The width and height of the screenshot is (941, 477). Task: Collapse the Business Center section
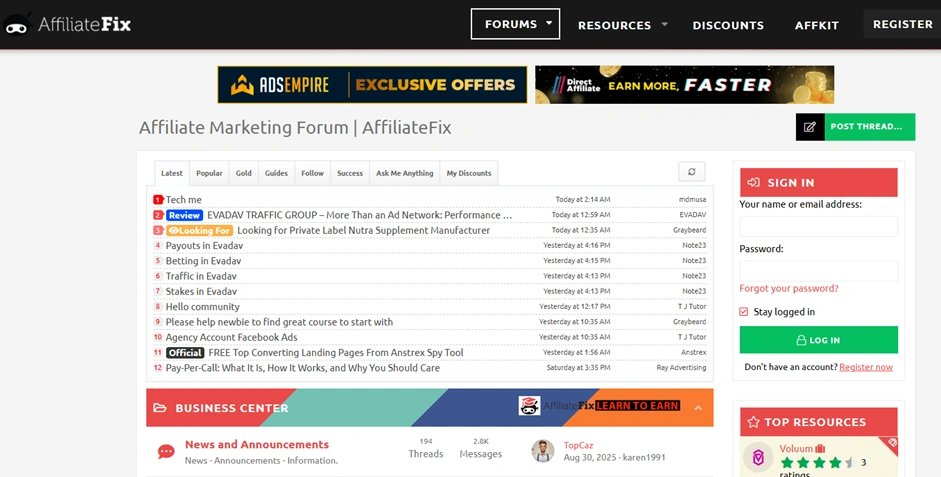click(698, 408)
